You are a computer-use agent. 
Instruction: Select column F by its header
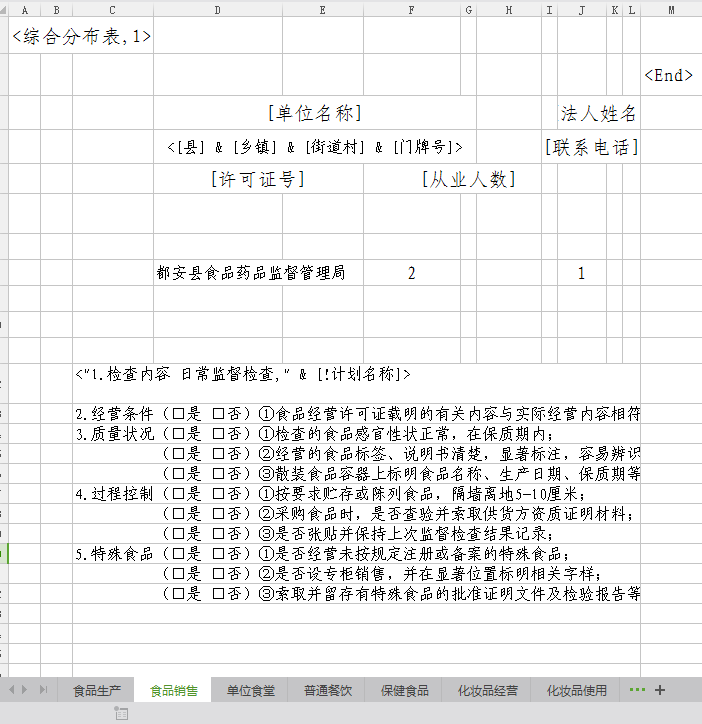click(411, 9)
